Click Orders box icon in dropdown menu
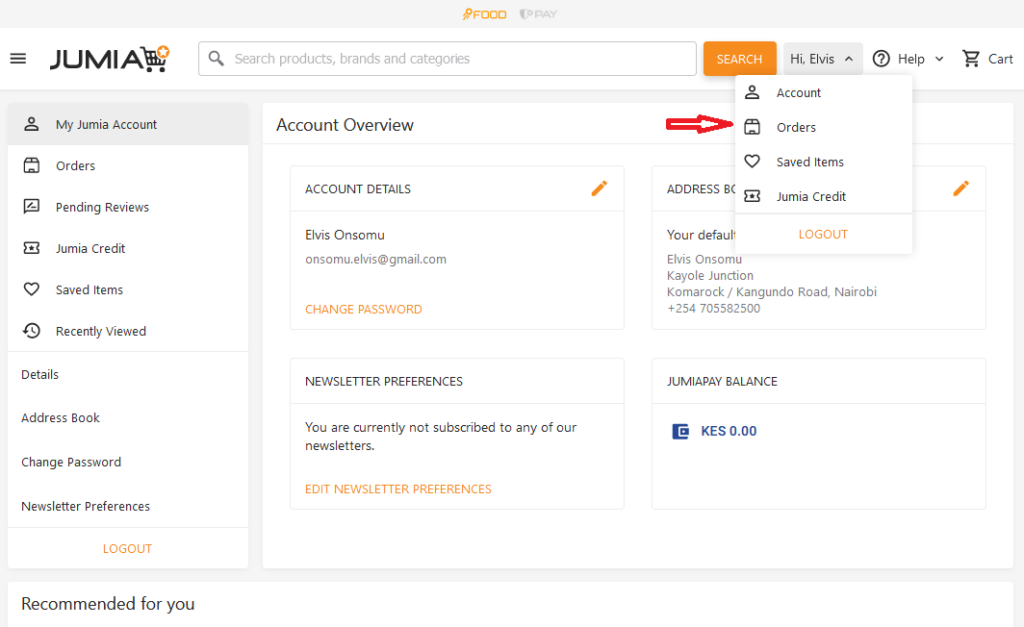Image resolution: width=1024 pixels, height=627 pixels. click(752, 127)
